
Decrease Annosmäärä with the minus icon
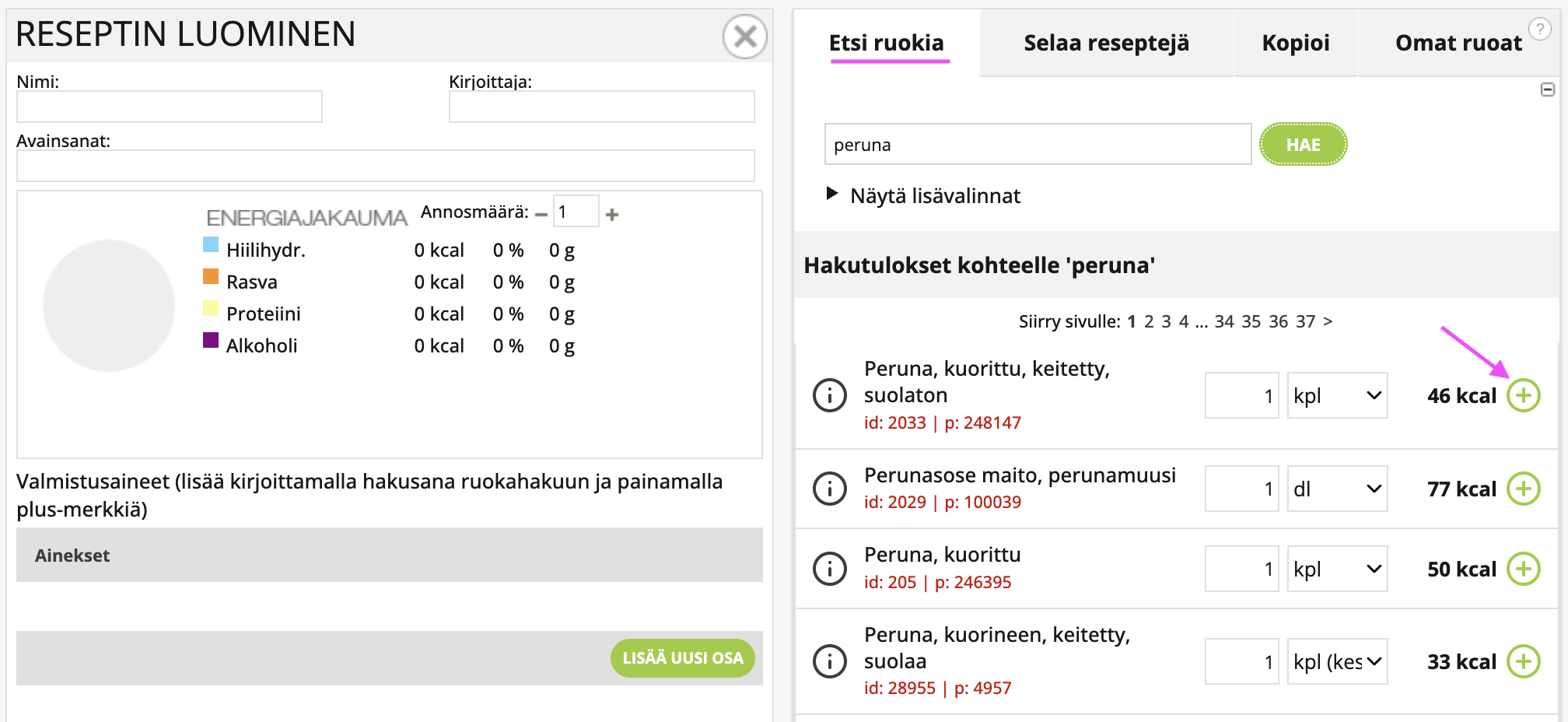[x=543, y=215]
